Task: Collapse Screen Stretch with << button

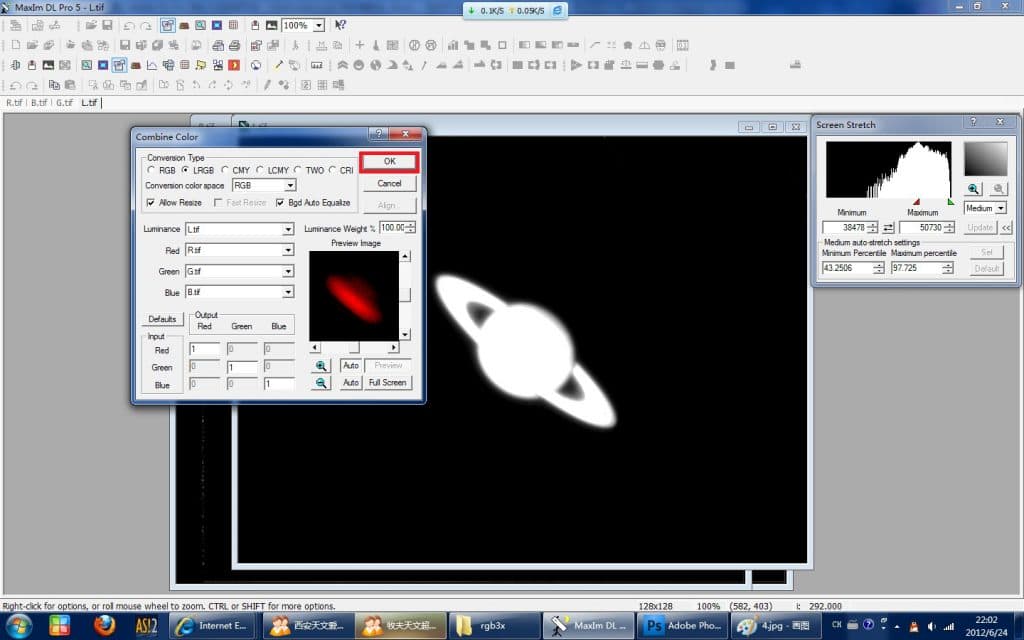Action: point(1006,228)
